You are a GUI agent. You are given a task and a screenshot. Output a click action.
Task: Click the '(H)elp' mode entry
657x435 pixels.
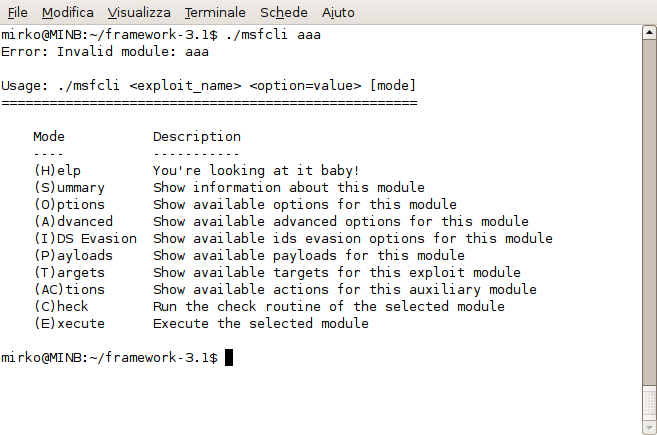coord(57,171)
